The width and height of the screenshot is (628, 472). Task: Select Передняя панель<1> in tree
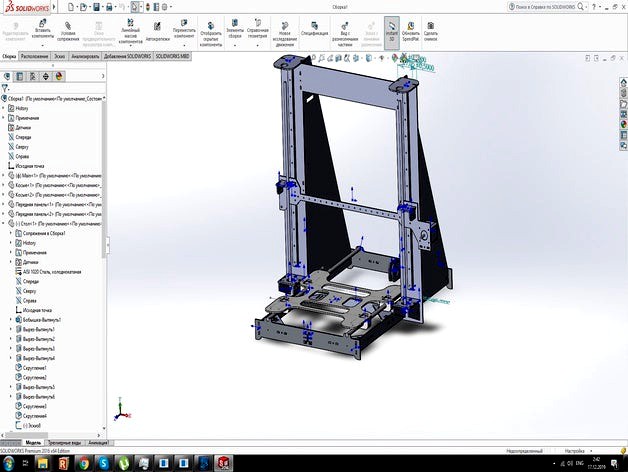(54, 204)
